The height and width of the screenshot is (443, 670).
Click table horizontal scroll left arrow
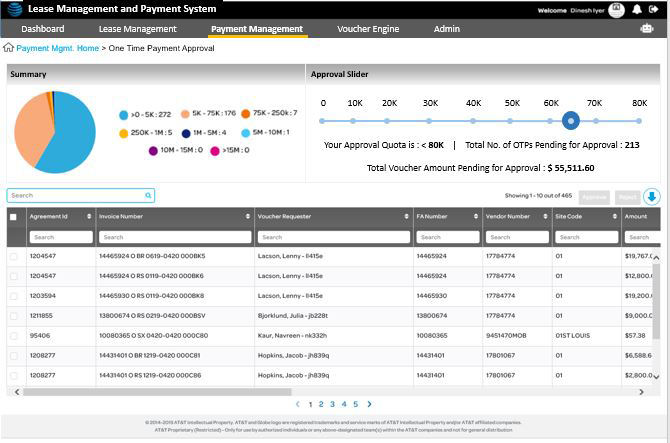17,392
